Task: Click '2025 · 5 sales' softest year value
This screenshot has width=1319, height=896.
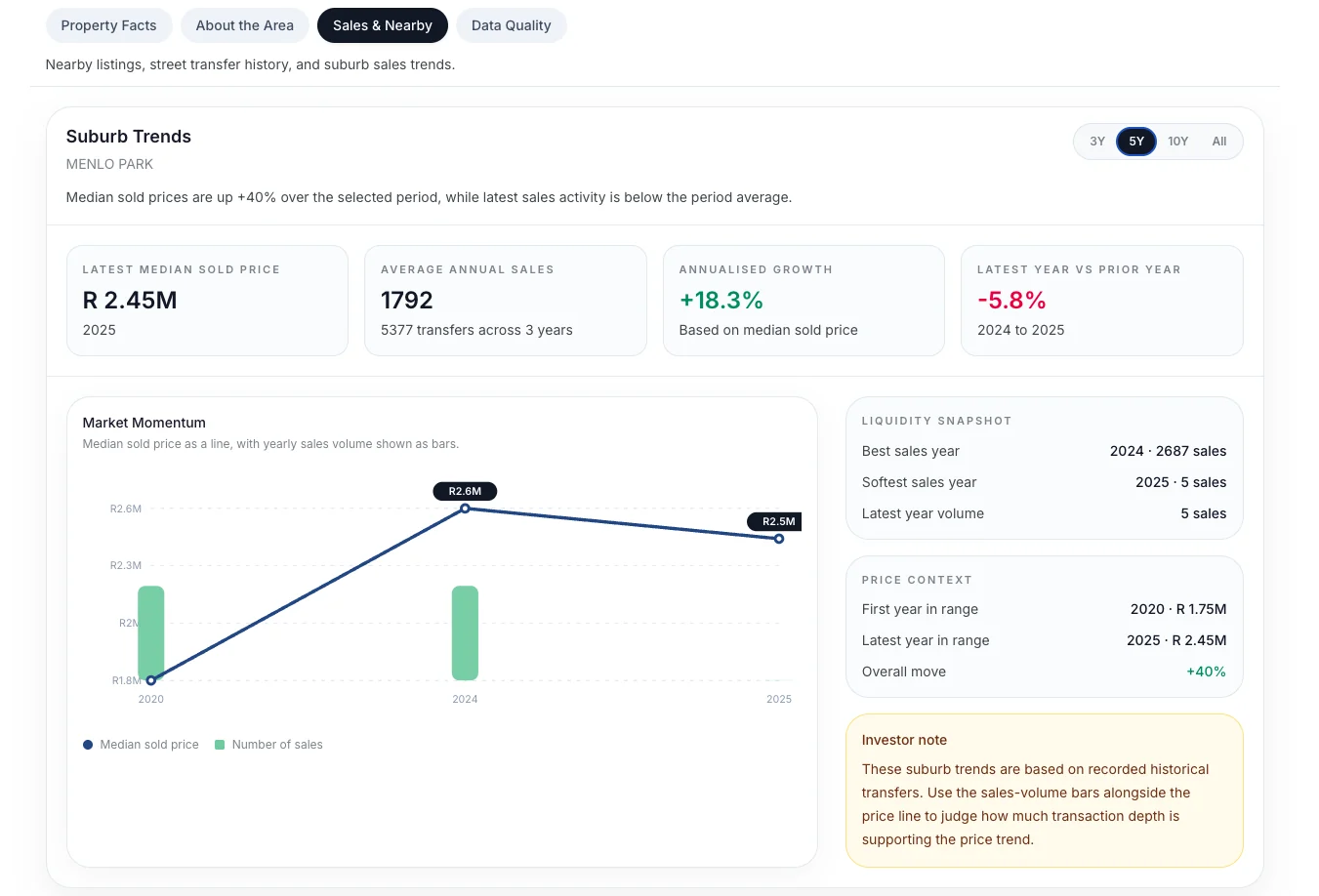Action: click(1180, 482)
